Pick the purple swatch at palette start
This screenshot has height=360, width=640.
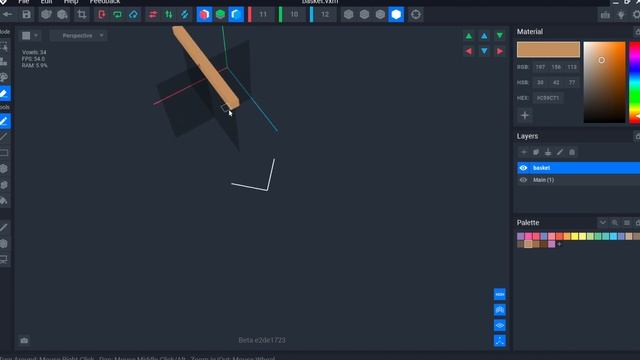tap(520, 236)
